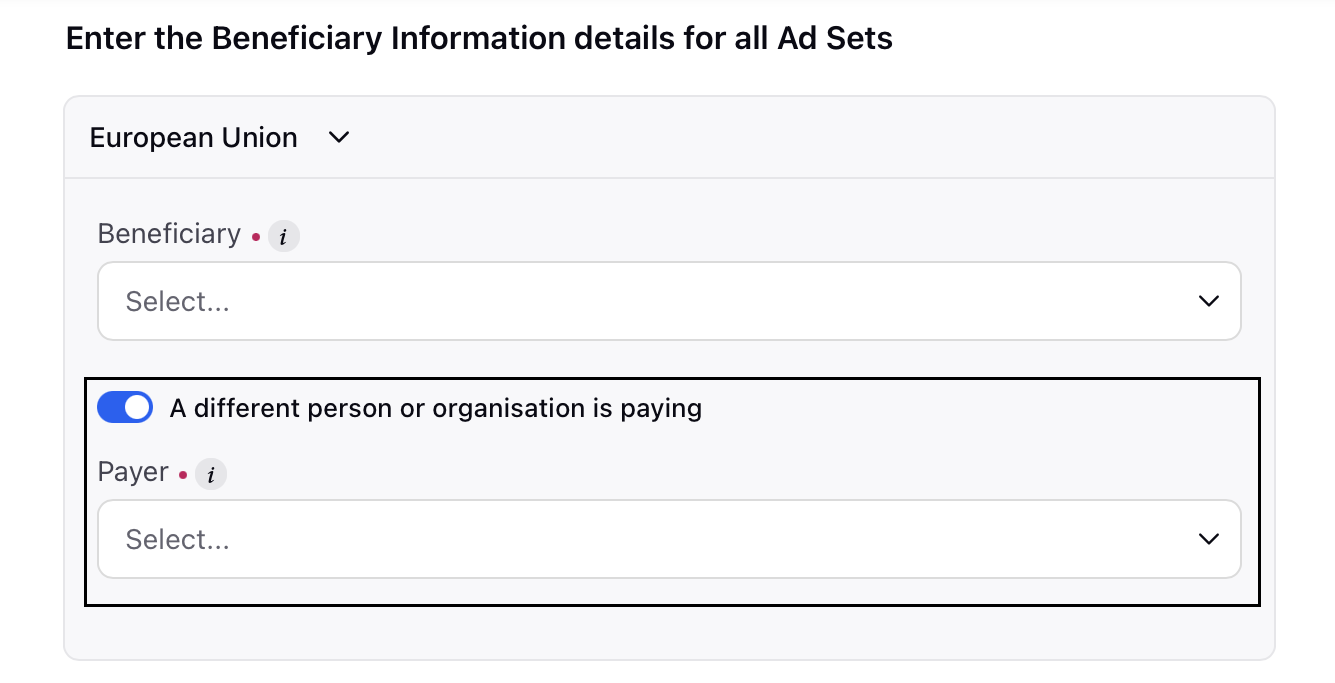Click the Beneficiary Information details heading
The image size is (1335, 683).
tap(479, 39)
